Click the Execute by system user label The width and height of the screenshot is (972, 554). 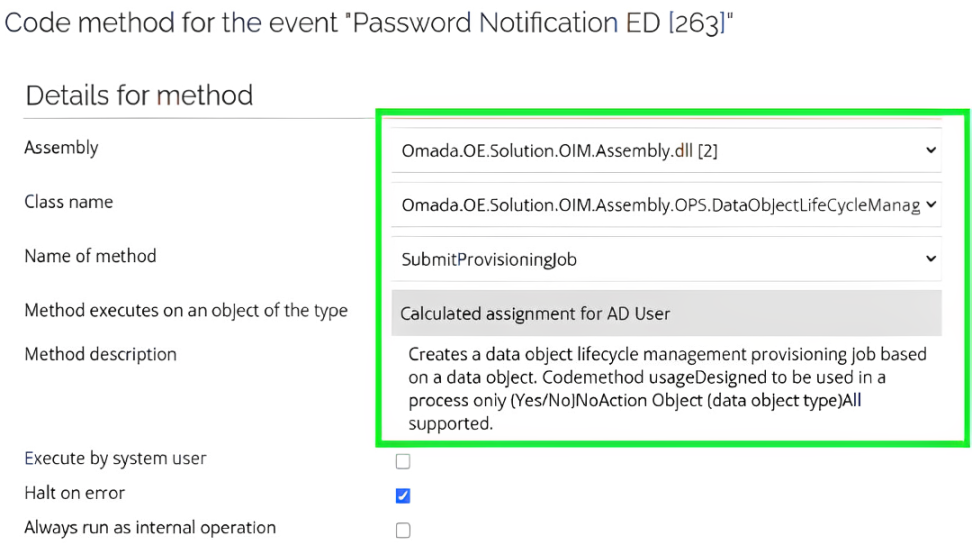click(115, 459)
